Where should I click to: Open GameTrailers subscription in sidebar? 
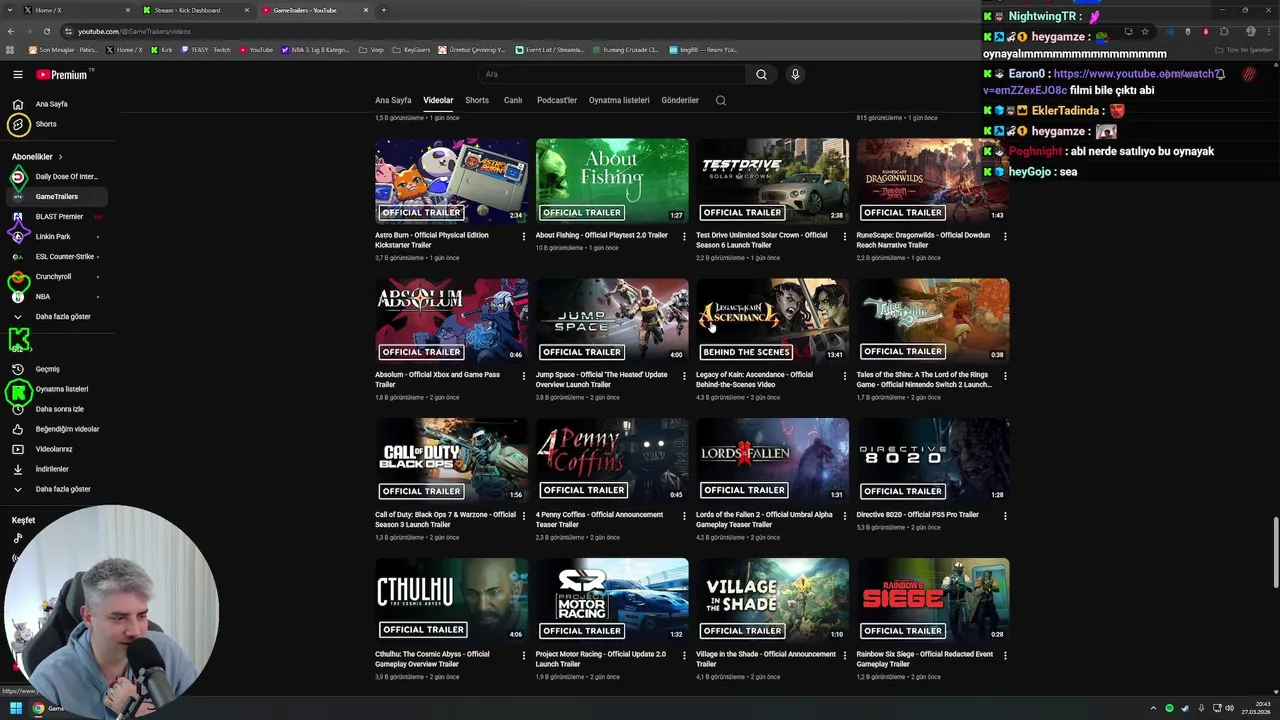55,197
